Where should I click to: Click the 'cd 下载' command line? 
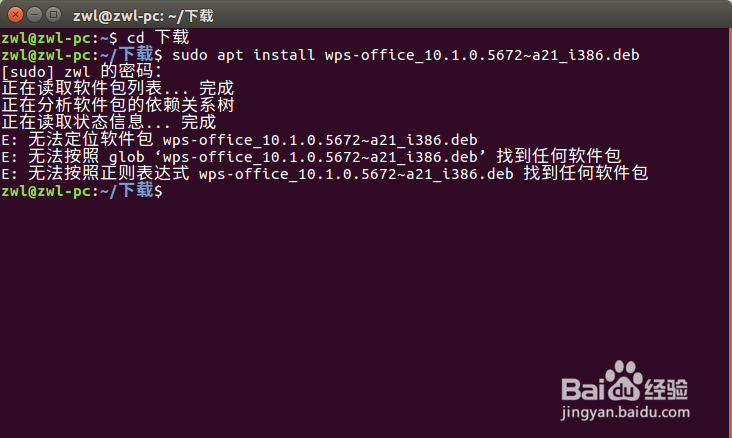click(158, 37)
